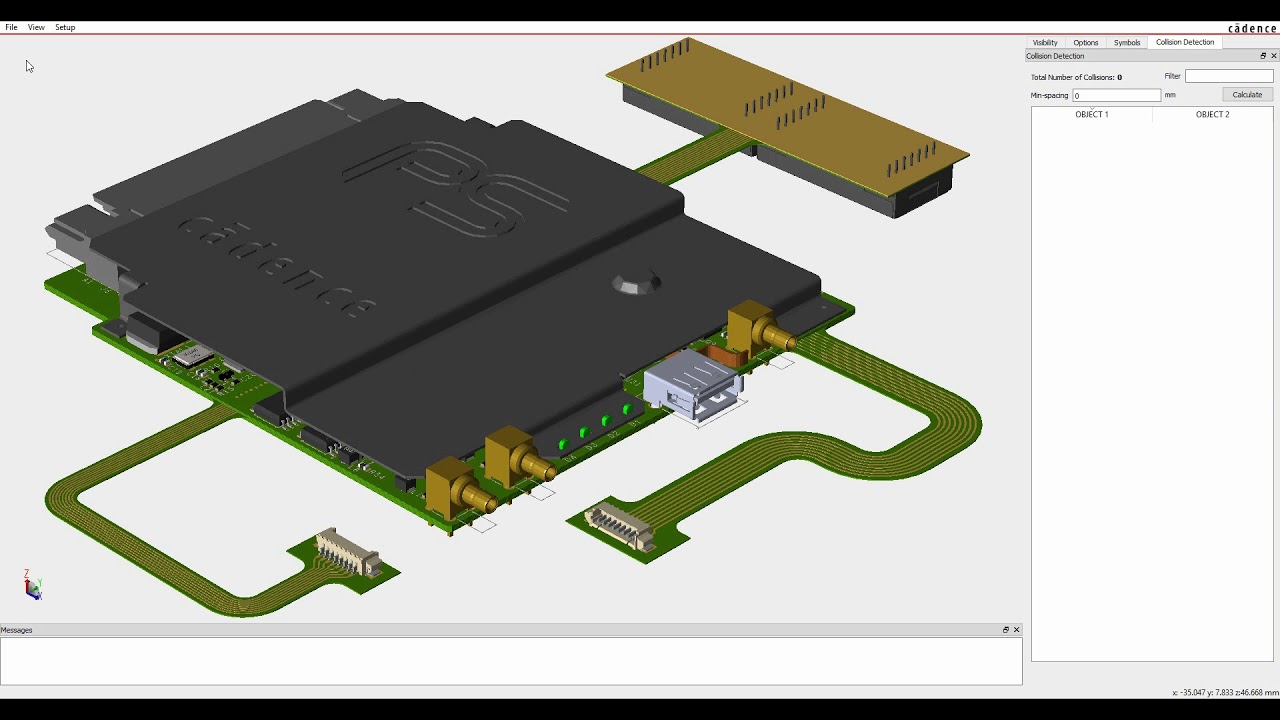Click the cursor coordinates readout in status bar
Viewport: 1280px width, 720px height.
pos(1225,692)
